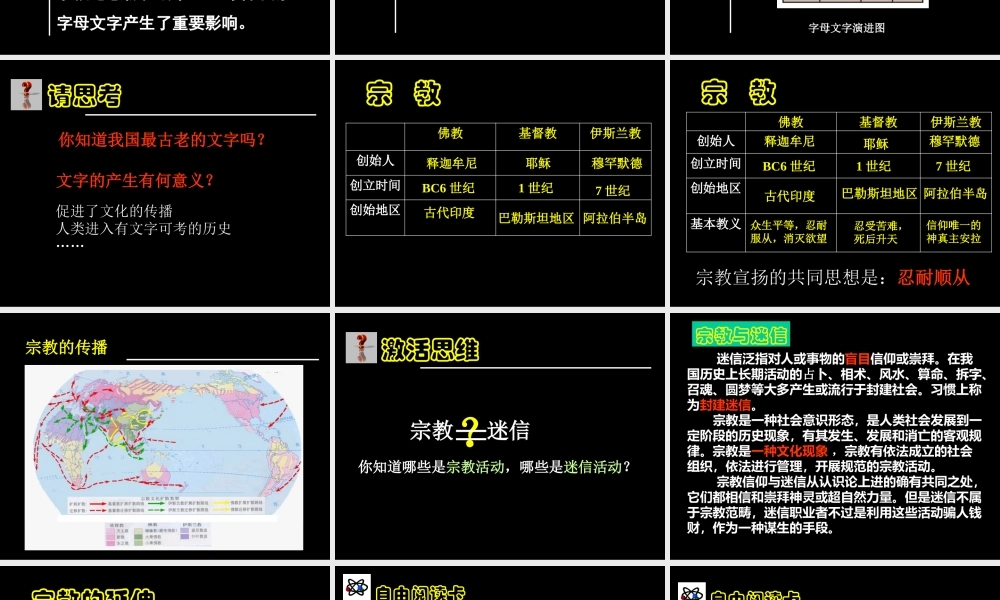
Task: Click 7 世纪 in the table with 基本教义
Action: (953, 166)
